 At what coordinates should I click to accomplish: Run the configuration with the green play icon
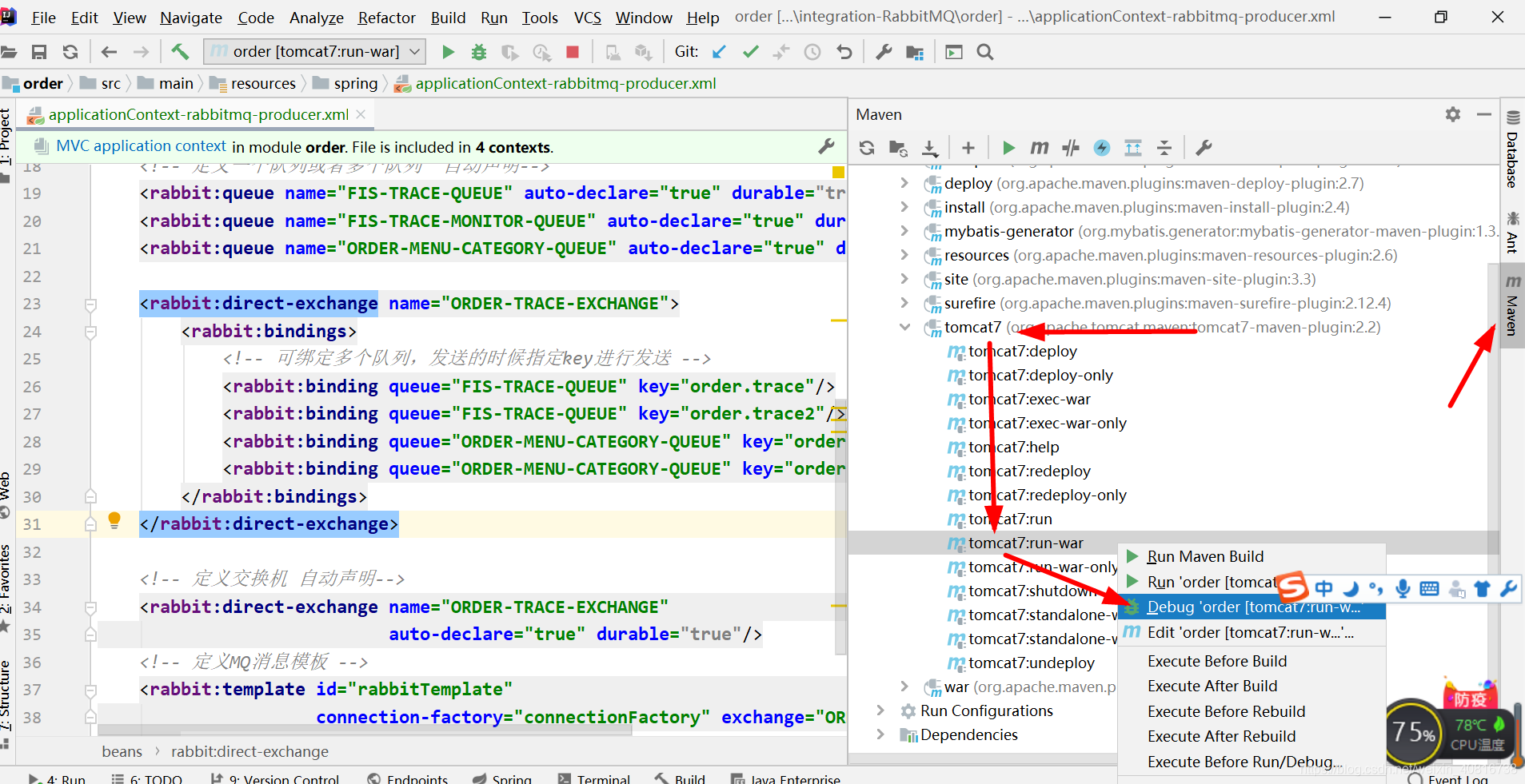(448, 52)
